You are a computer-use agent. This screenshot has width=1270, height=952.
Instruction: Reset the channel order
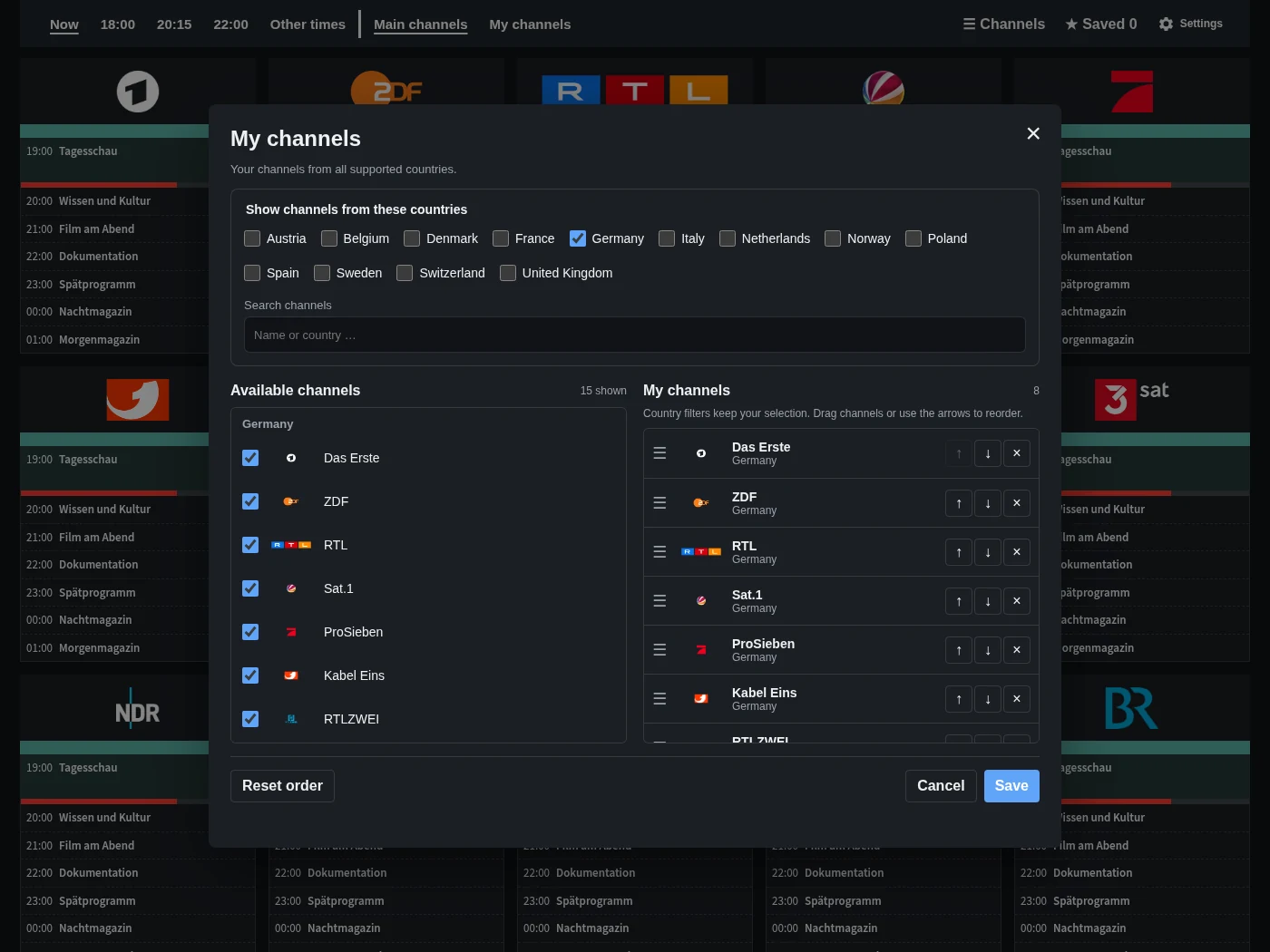point(282,786)
